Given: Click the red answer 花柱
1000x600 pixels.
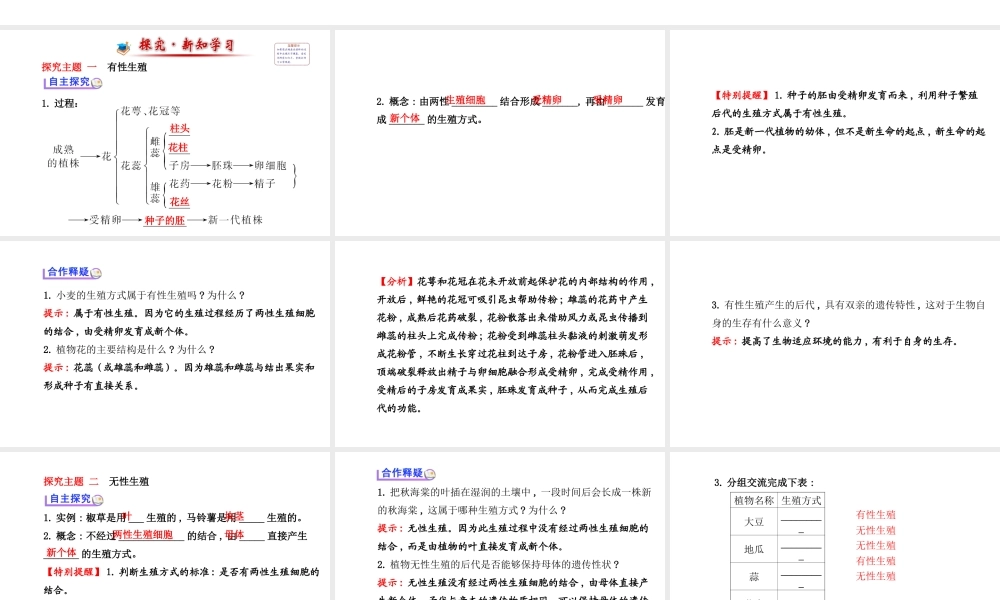Looking at the screenshot, I should [179, 148].
